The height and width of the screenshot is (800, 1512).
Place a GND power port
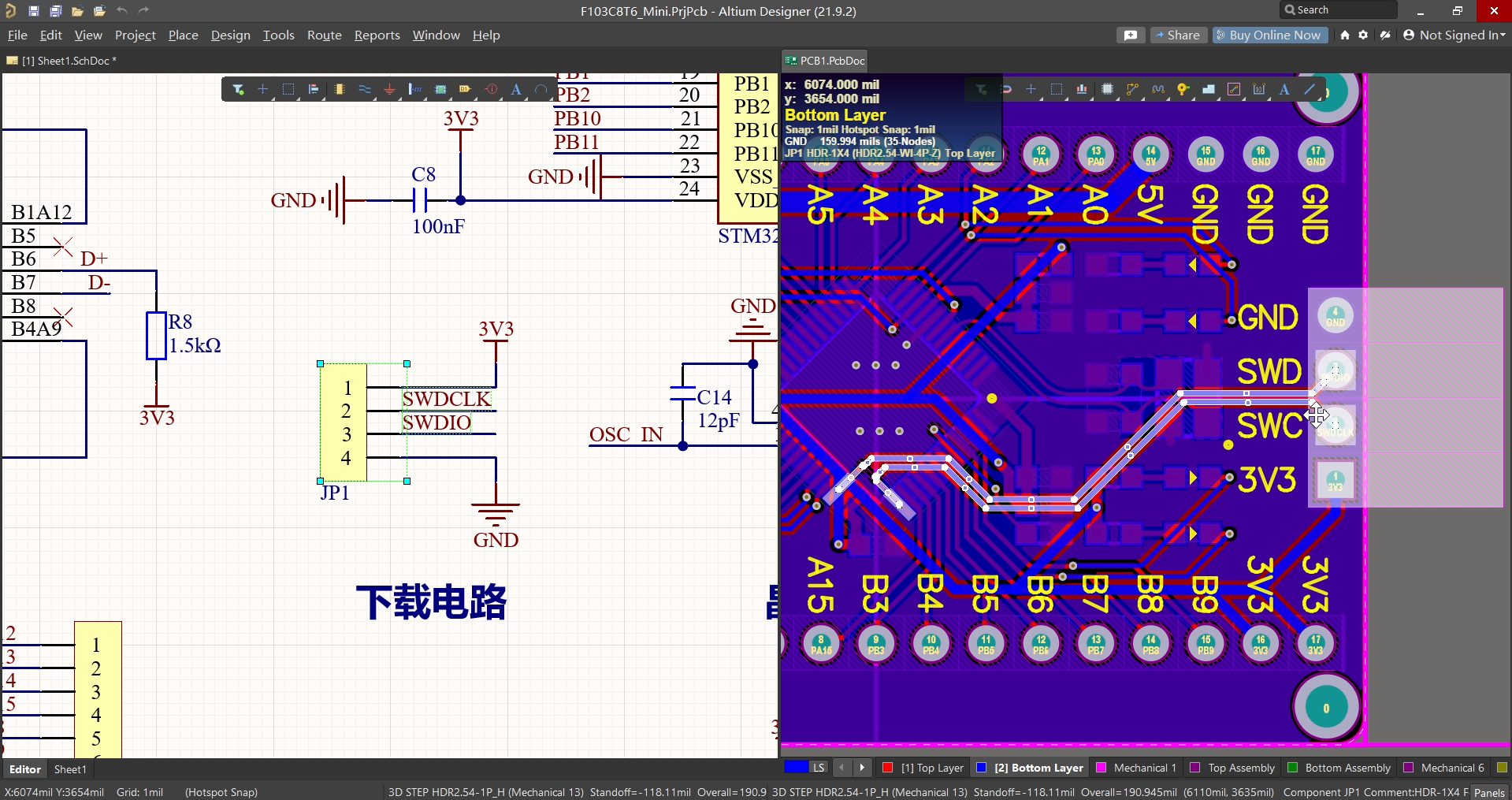(390, 89)
